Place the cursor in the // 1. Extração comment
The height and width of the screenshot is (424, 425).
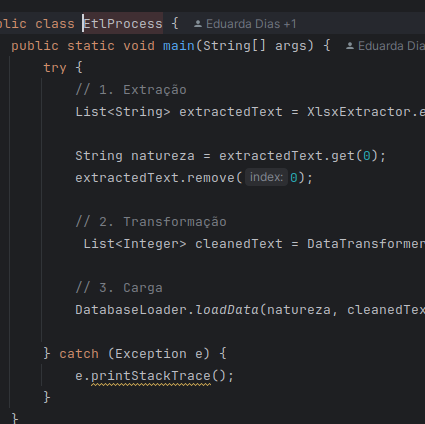131,90
